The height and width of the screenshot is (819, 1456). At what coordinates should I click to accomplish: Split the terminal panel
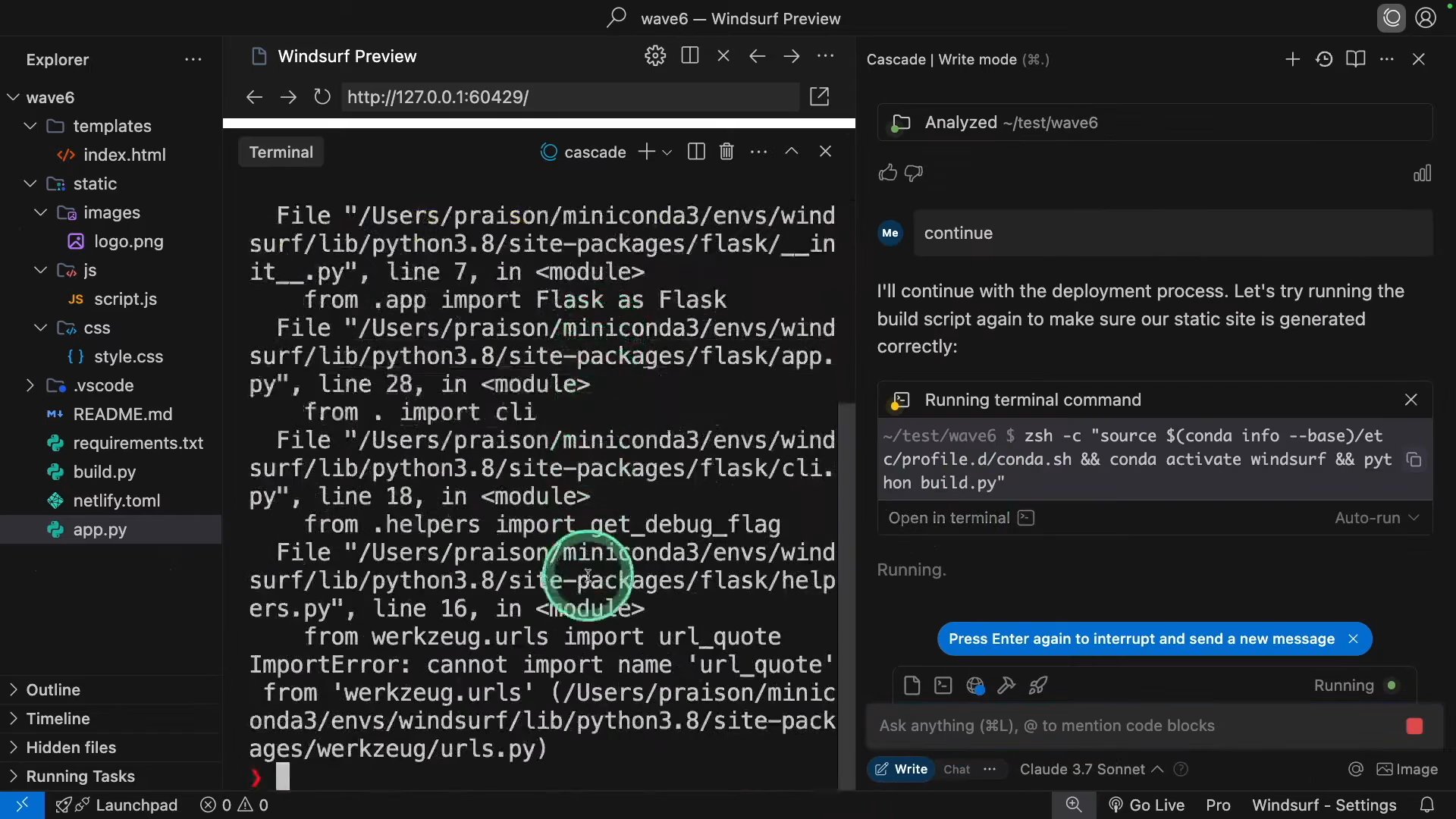point(696,152)
